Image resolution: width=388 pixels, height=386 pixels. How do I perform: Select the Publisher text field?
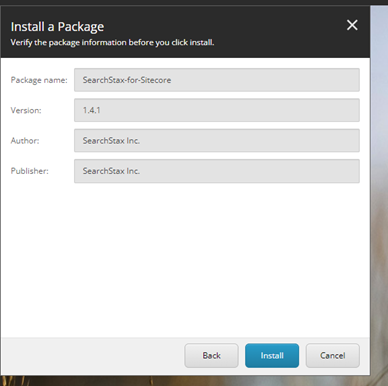click(x=217, y=171)
